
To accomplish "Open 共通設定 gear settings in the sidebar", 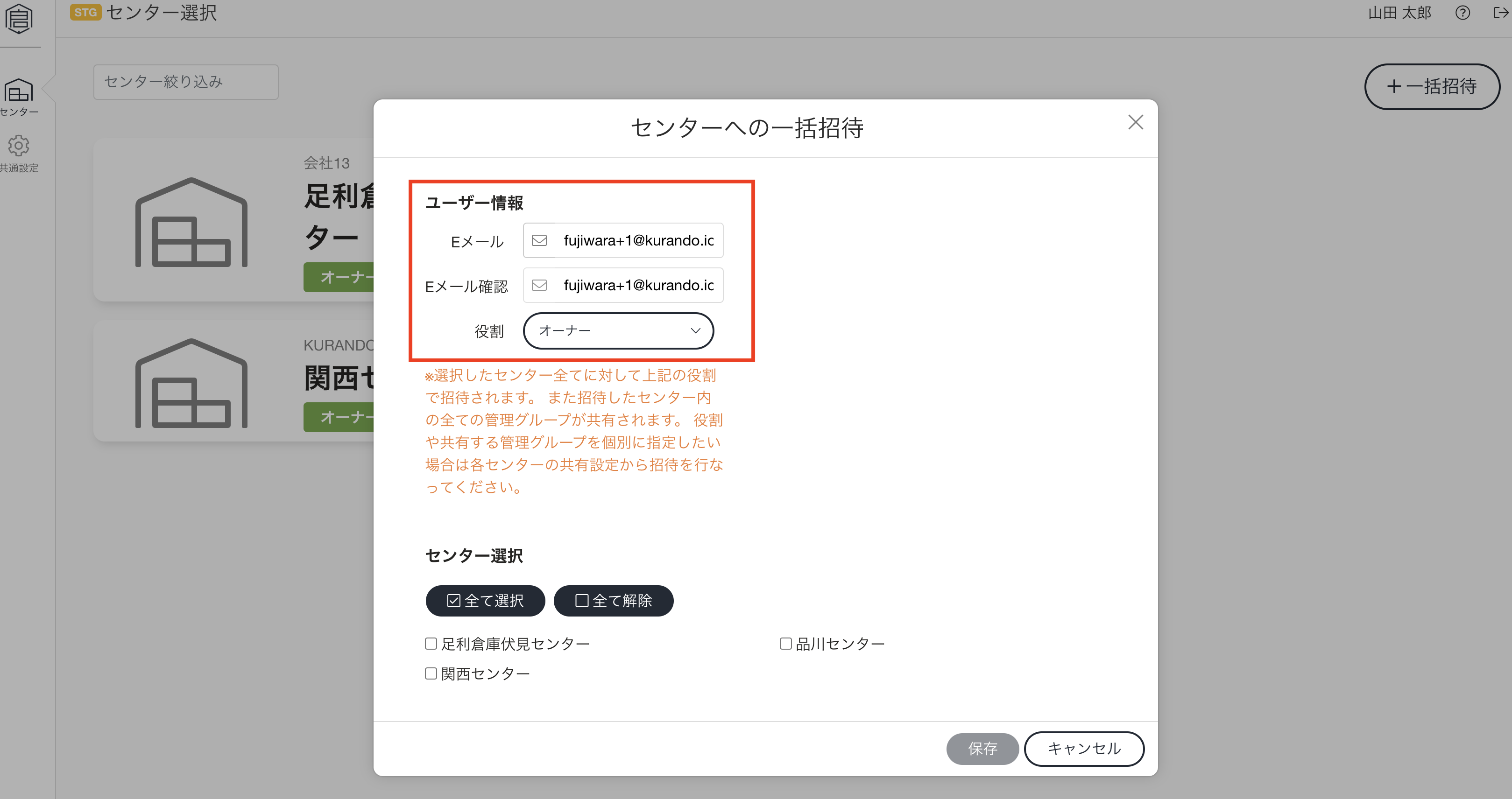I will (x=19, y=154).
